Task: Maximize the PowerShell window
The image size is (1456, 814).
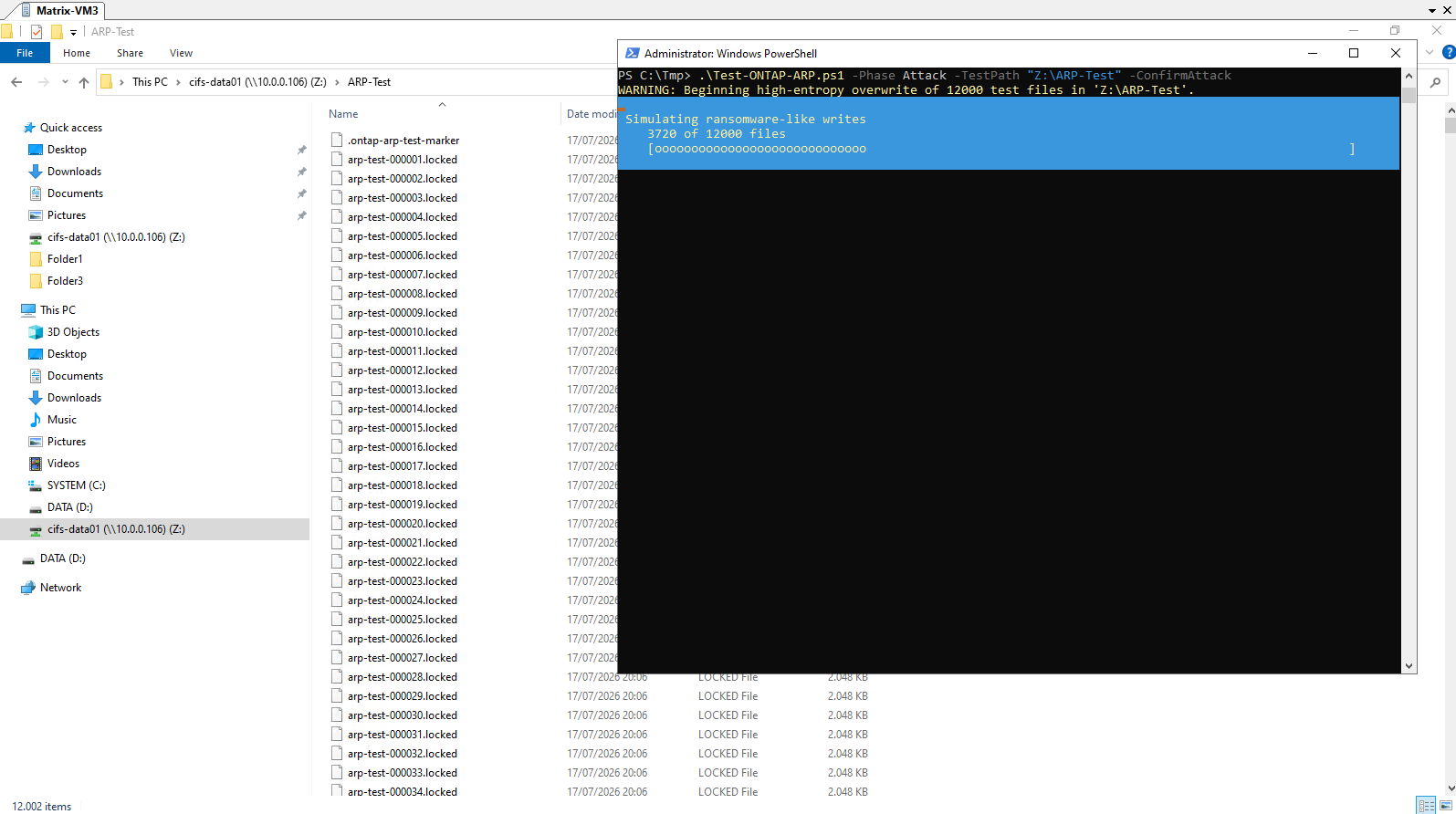Action: (x=1354, y=53)
